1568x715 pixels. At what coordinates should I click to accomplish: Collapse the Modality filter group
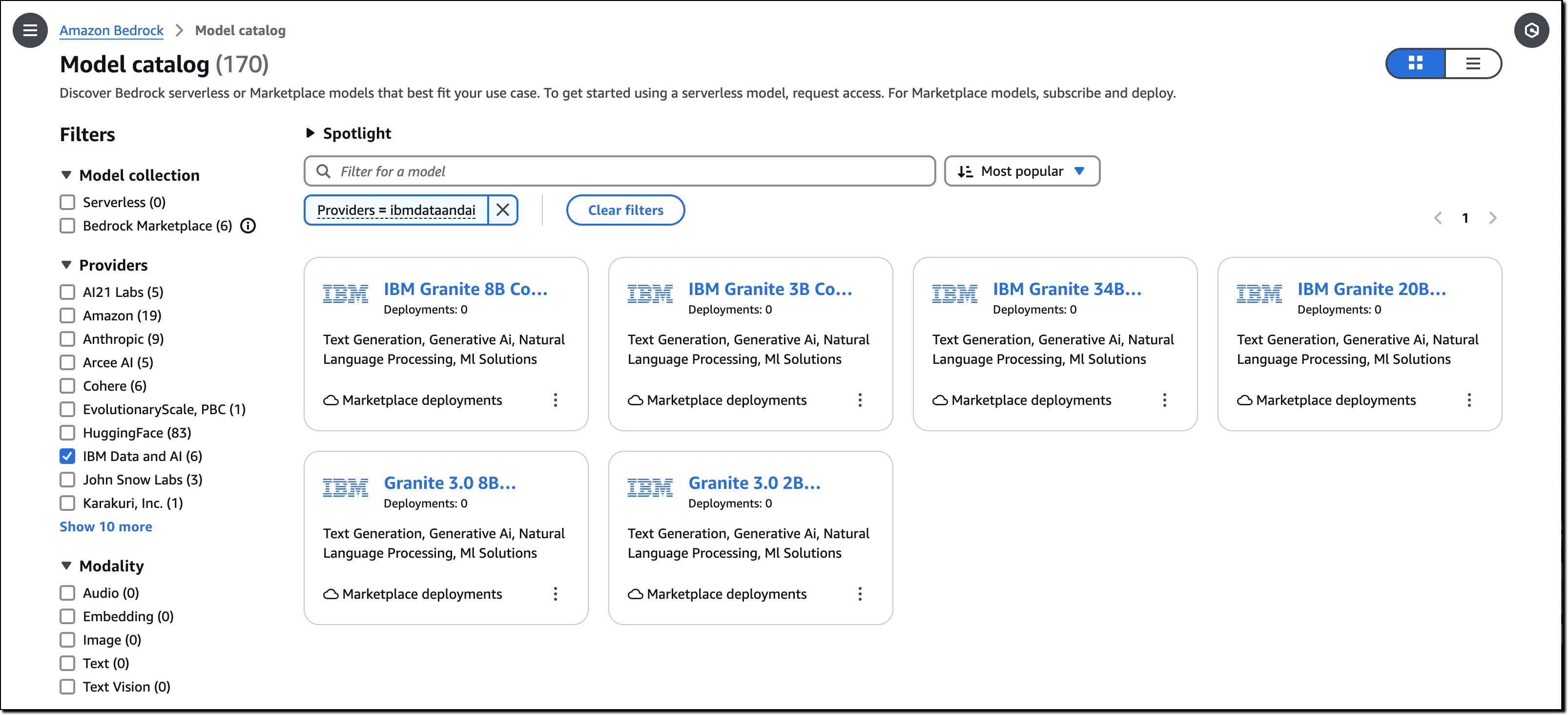(66, 566)
